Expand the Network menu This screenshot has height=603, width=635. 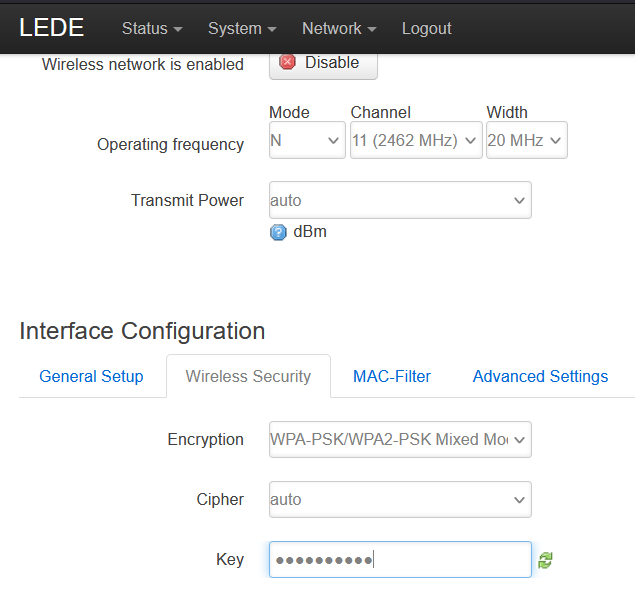339,29
